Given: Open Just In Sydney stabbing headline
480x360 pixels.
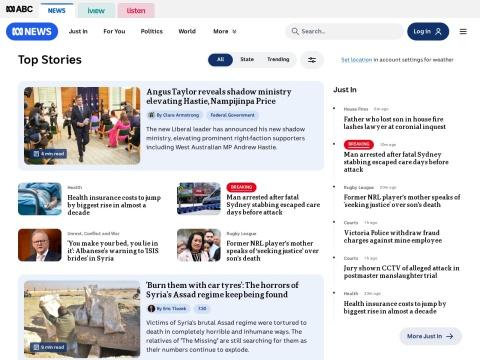Looking at the screenshot, I should point(396,162).
